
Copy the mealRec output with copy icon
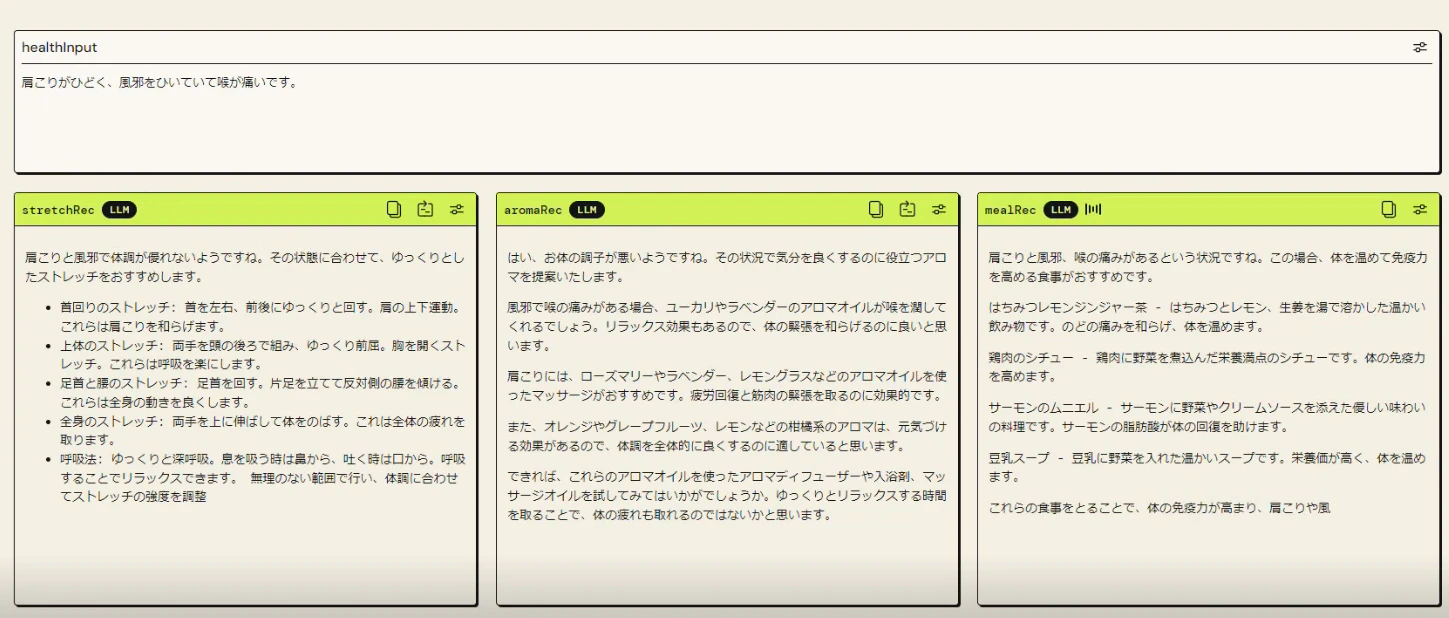tap(1389, 209)
